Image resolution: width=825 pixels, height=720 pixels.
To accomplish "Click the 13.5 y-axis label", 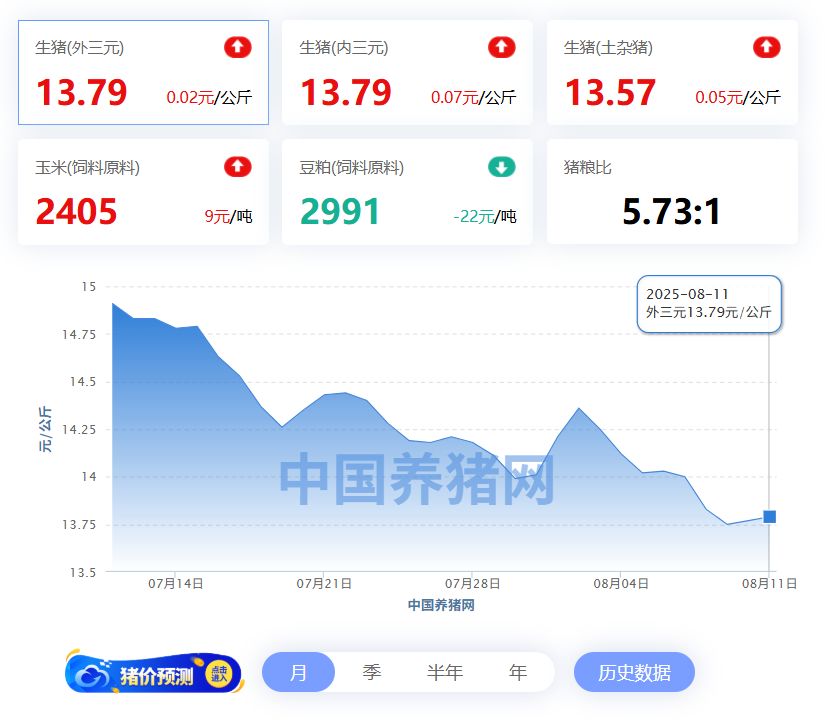I will 83,573.
